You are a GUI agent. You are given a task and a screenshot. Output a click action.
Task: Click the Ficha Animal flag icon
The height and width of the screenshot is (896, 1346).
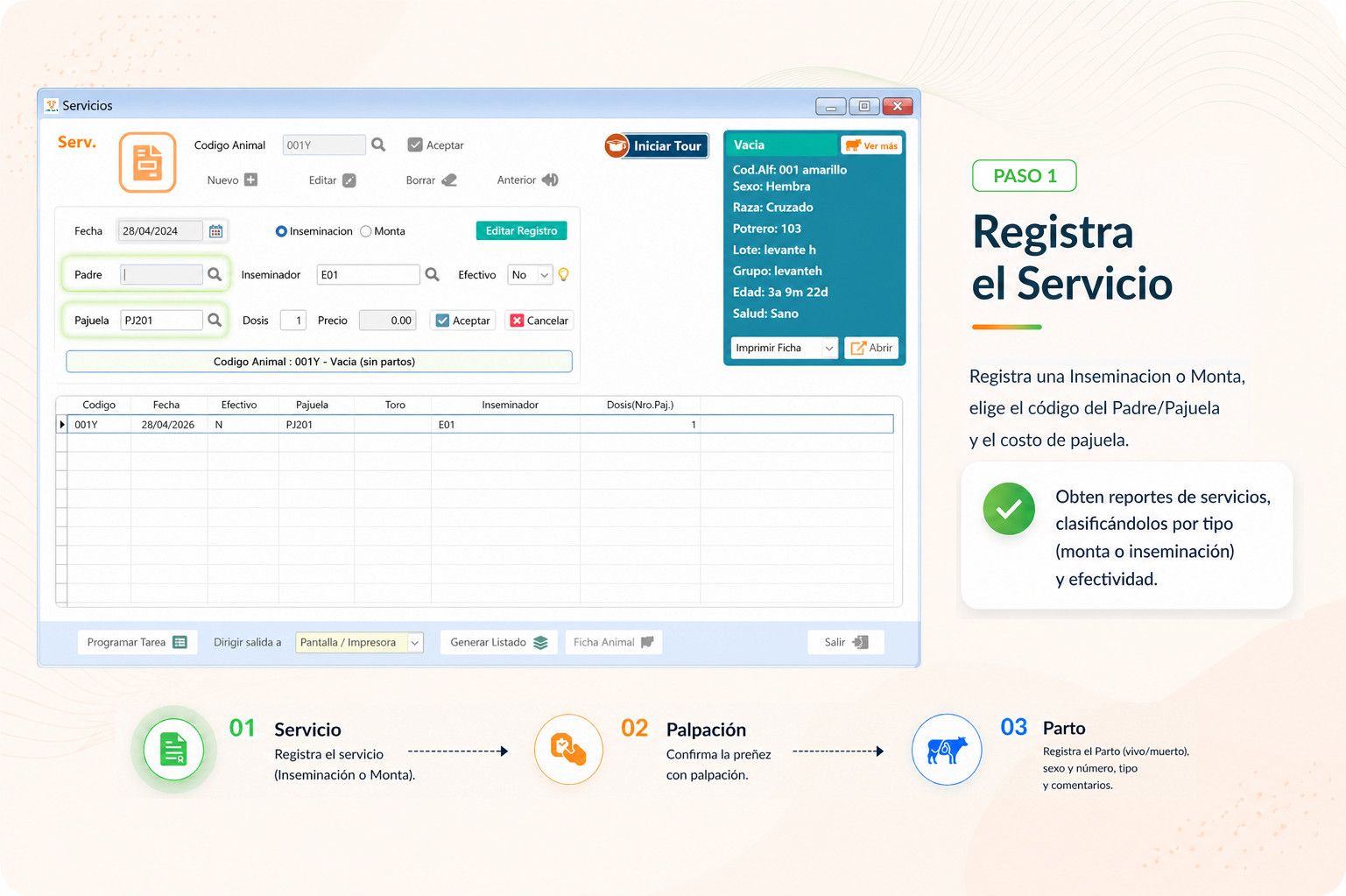645,642
